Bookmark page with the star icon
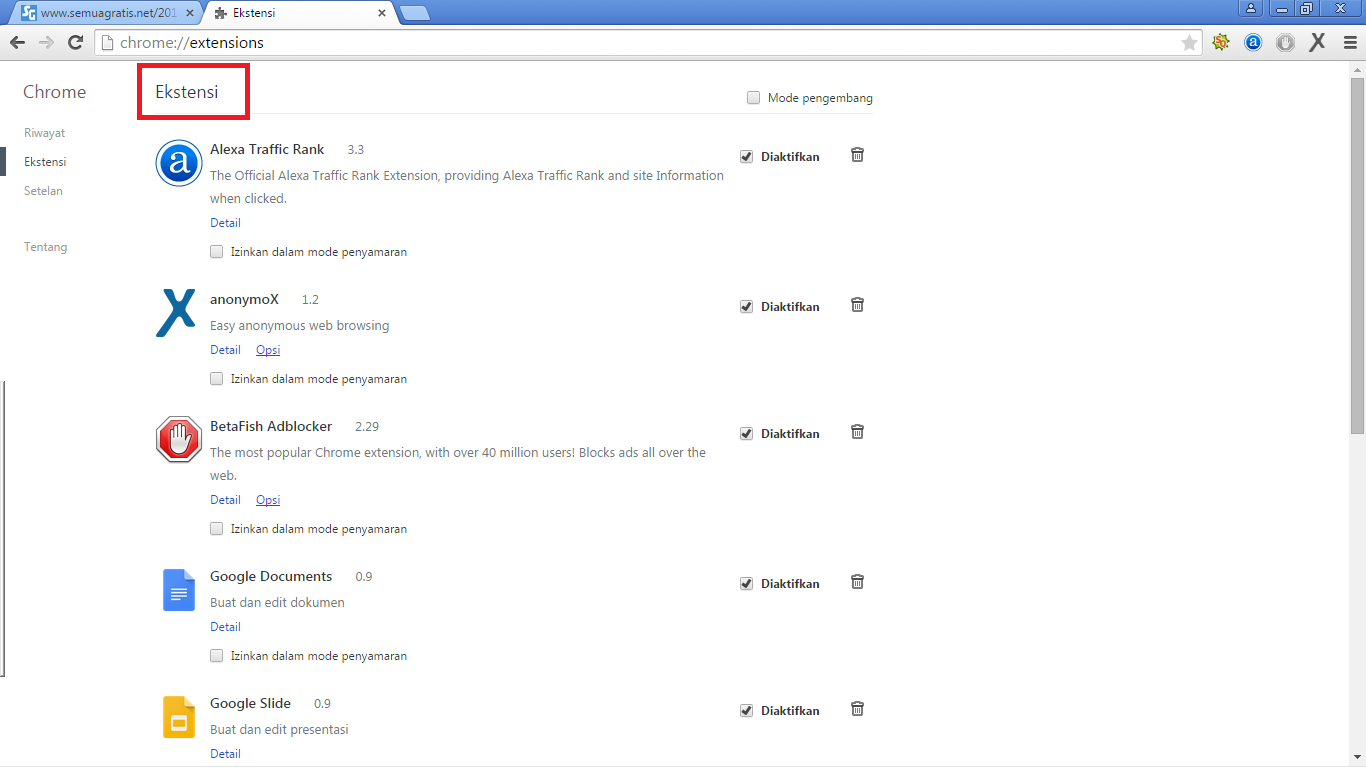The width and height of the screenshot is (1366, 768). click(x=1189, y=43)
